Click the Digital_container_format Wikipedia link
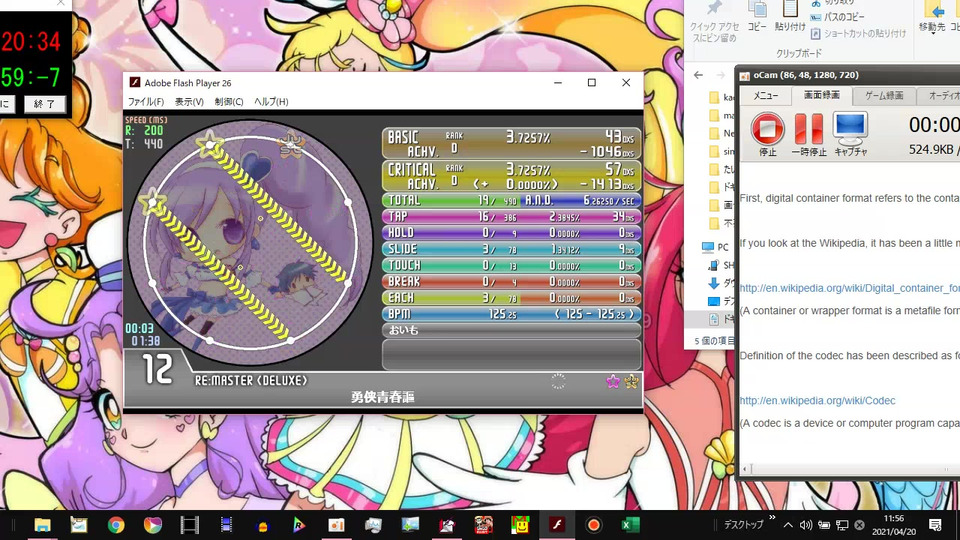960x540 pixels. (x=849, y=288)
